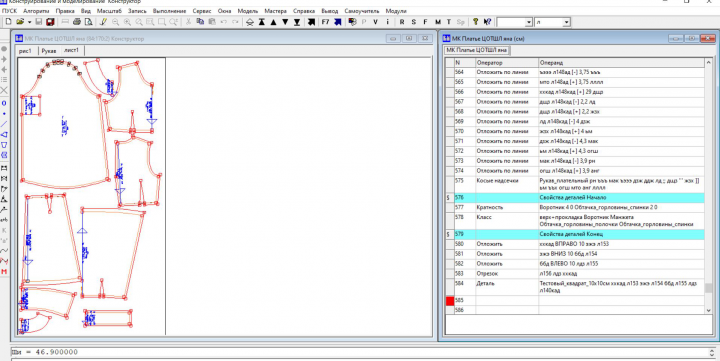This screenshot has width=720, height=361.
Task: Select the blue line tool in left sidebar
Action: click(x=4, y=124)
